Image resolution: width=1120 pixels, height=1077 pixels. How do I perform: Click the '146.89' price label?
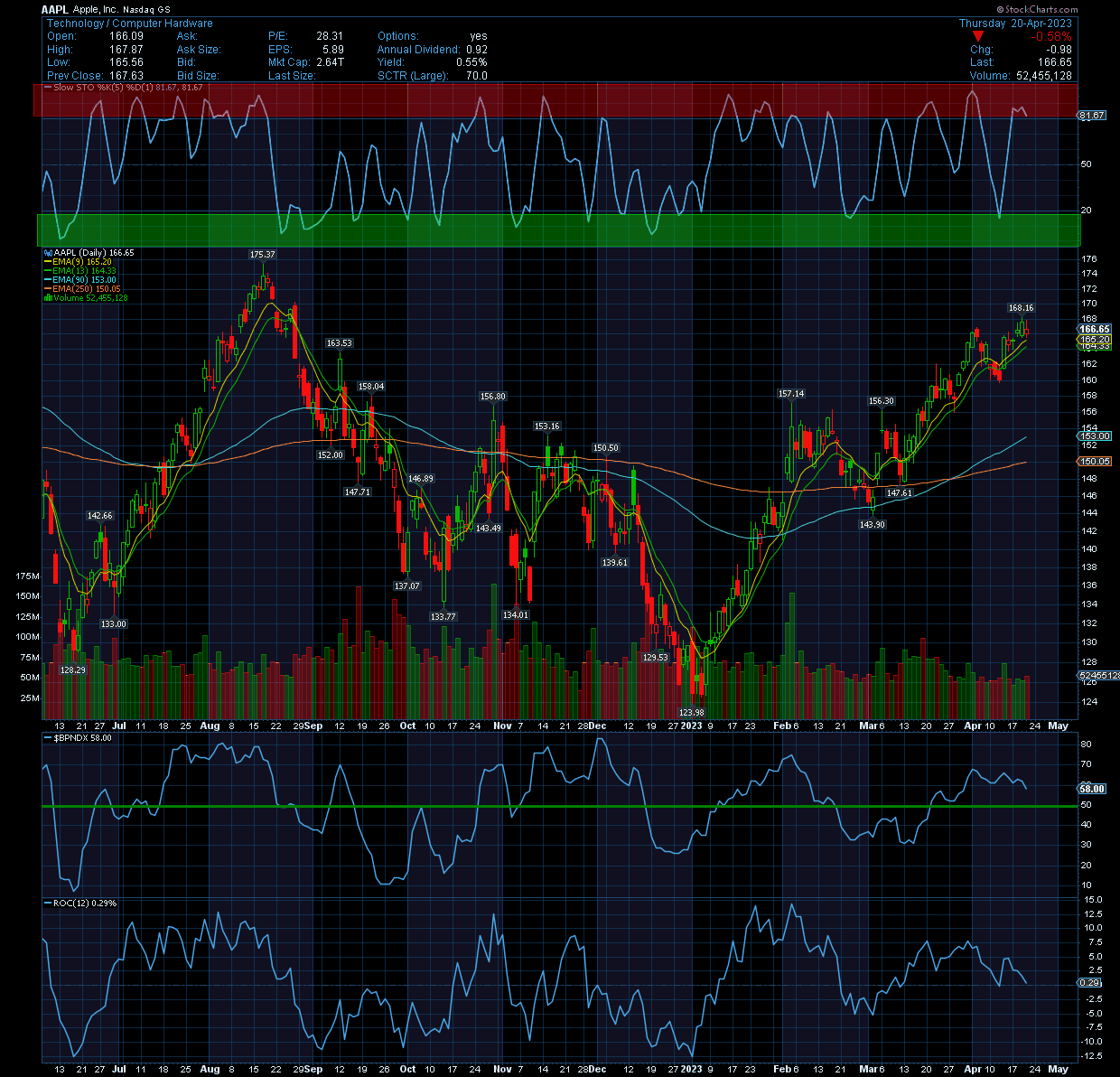[x=421, y=479]
